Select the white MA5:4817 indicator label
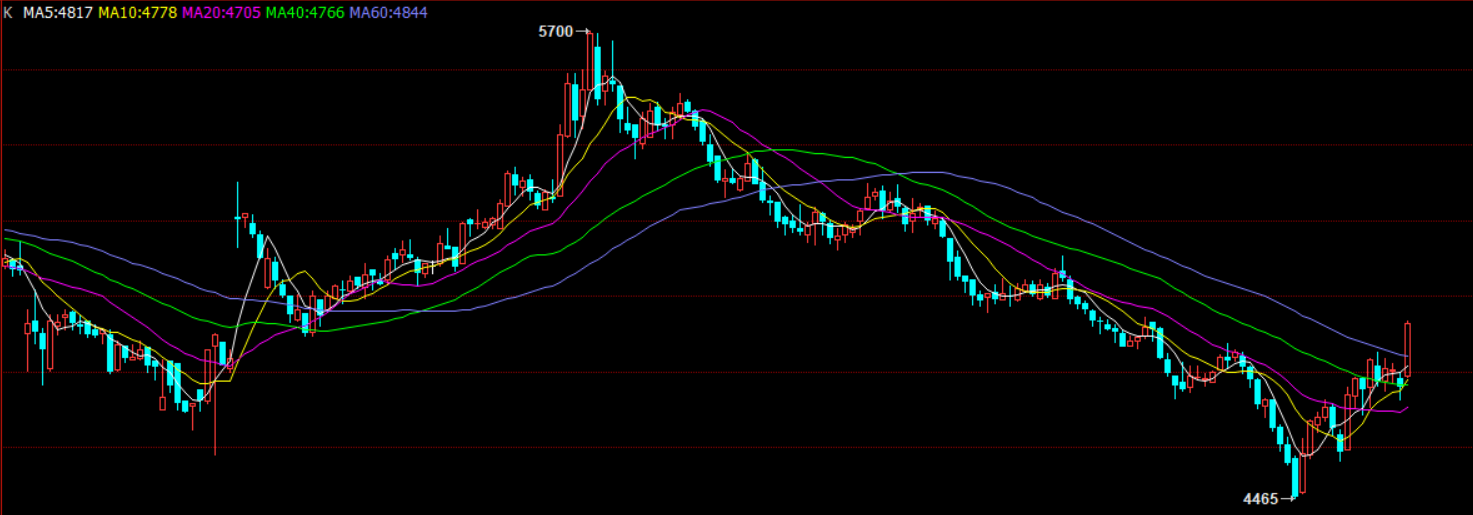This screenshot has width=1473, height=515. (58, 13)
